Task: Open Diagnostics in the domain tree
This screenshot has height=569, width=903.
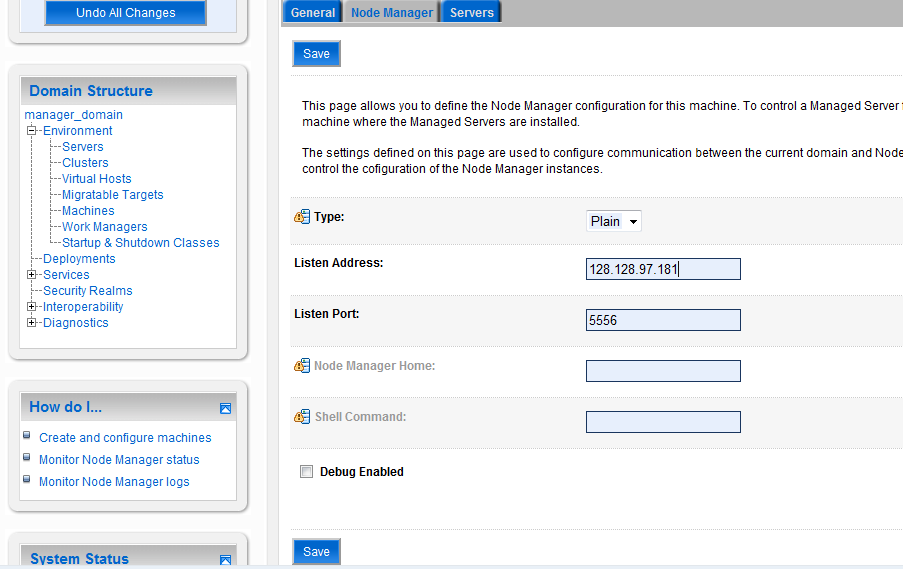Action: coord(76,323)
